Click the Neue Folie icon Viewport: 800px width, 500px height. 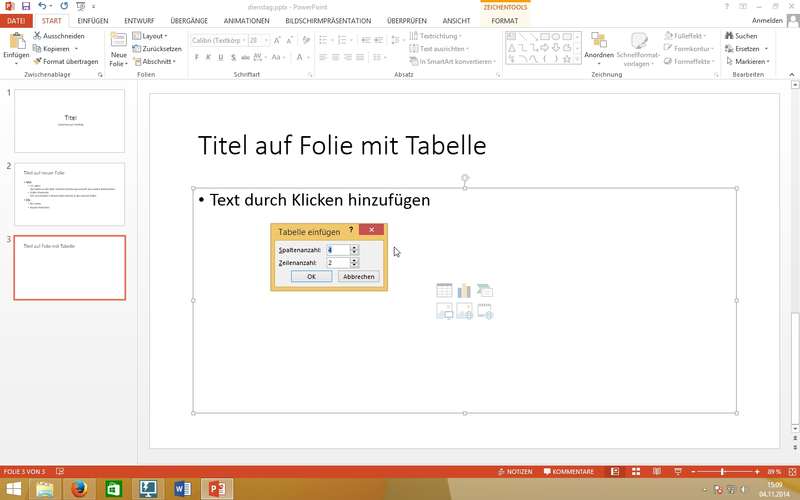118,41
